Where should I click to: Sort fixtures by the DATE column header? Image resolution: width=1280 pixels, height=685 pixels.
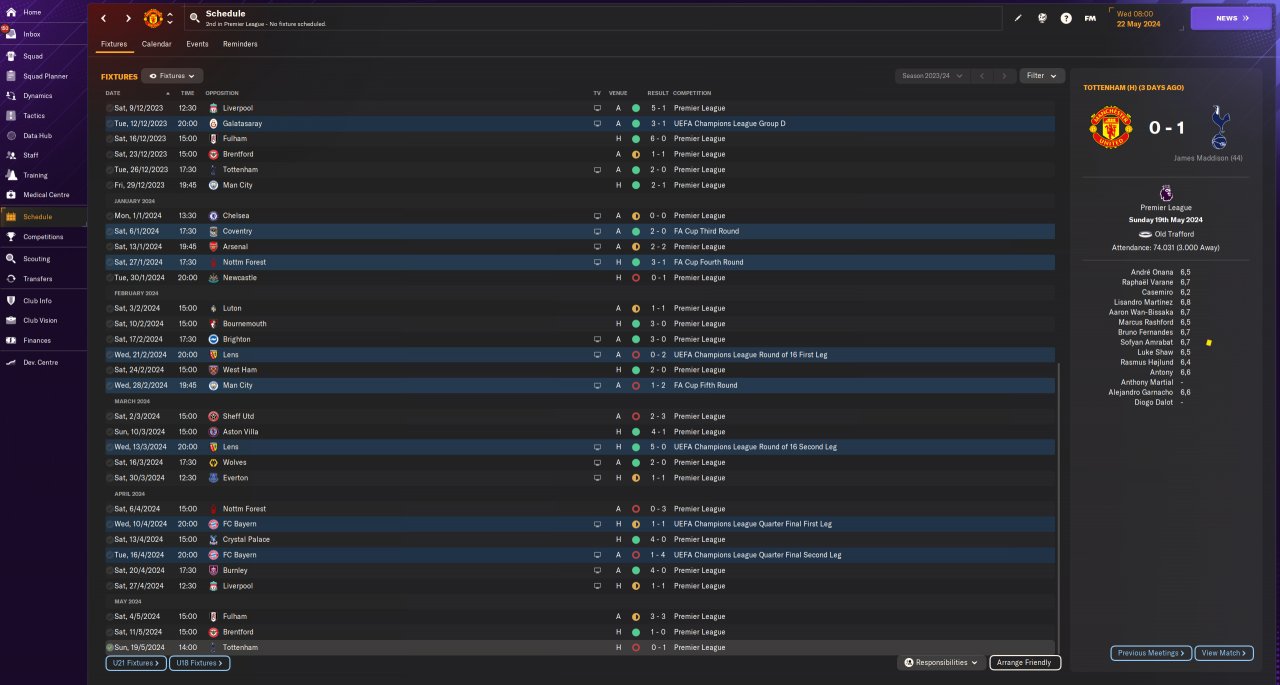(x=113, y=93)
